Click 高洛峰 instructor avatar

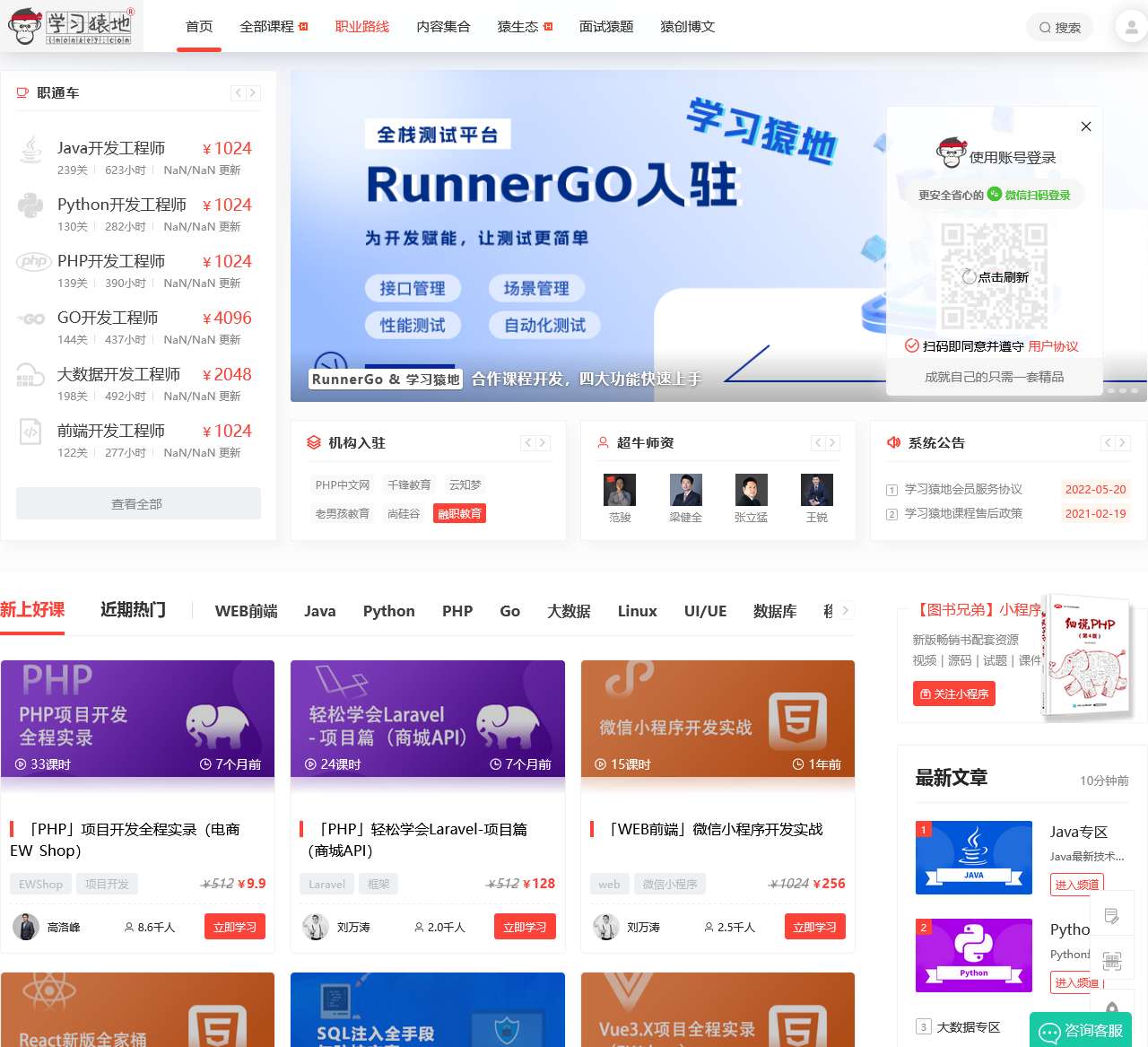(26, 927)
